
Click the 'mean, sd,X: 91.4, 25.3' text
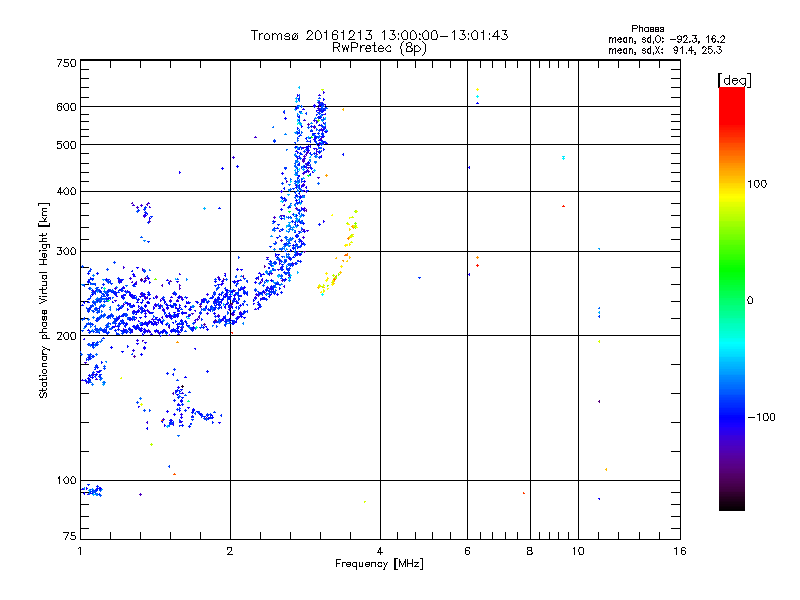[665, 50]
